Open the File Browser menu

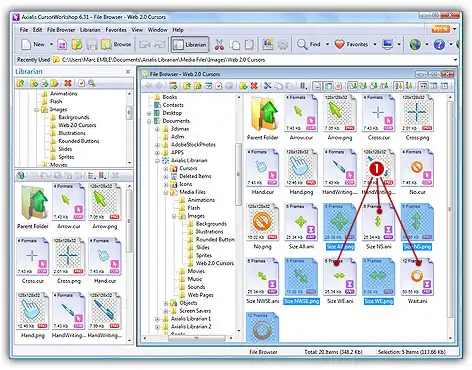61,30
